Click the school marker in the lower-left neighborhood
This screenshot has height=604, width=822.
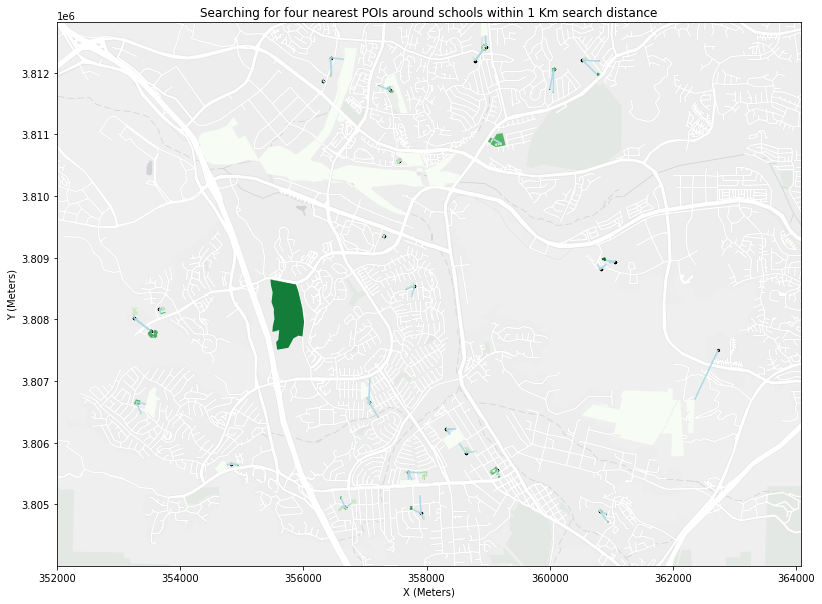[x=137, y=403]
